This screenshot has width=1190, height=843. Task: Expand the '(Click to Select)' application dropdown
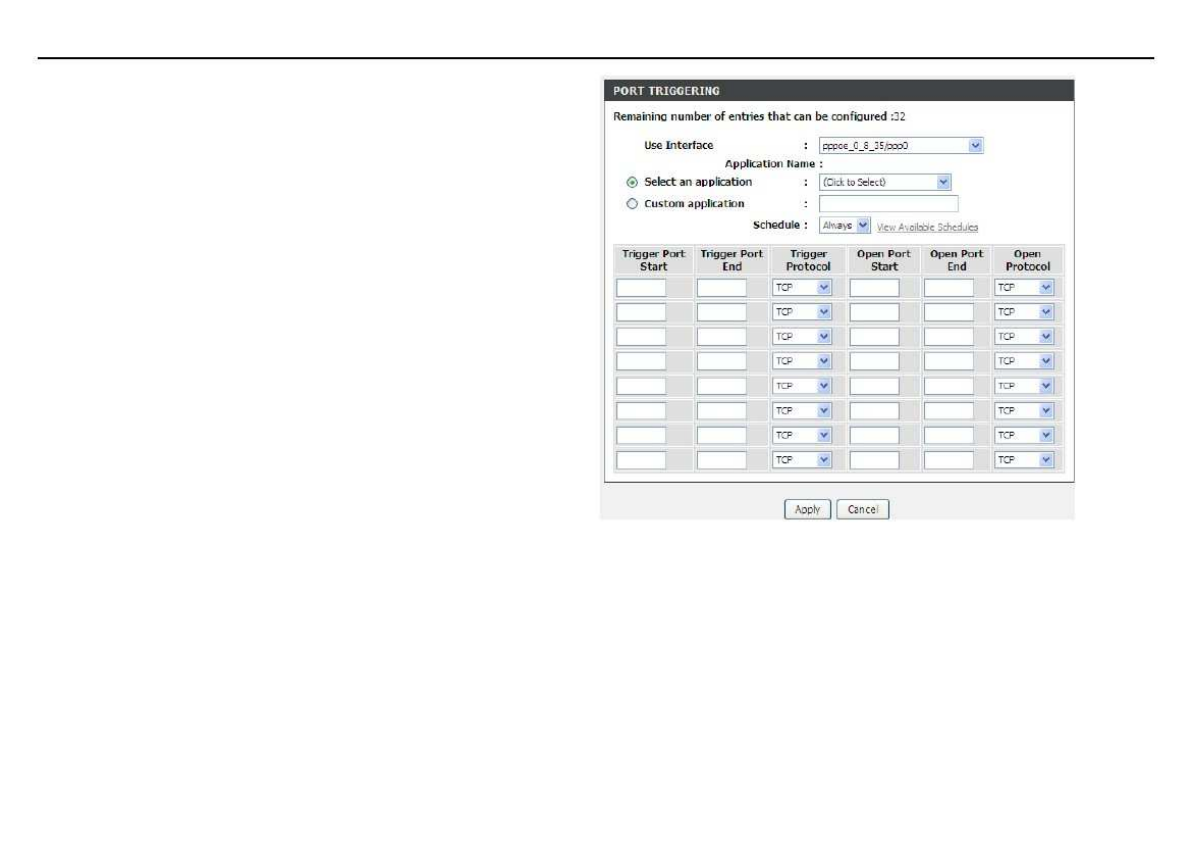885,182
